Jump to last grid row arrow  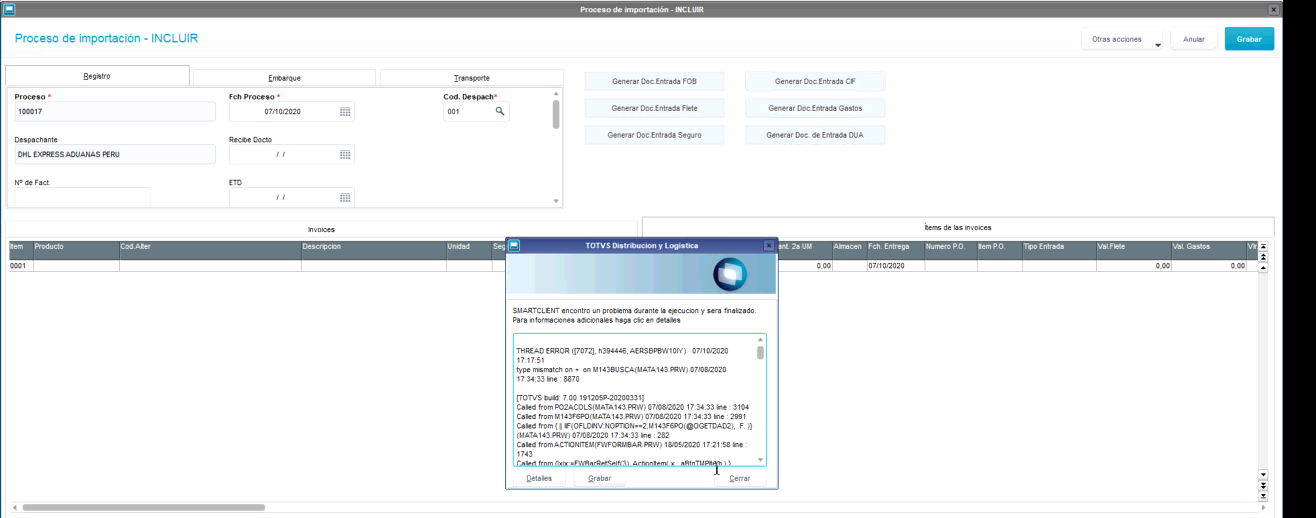pyautogui.click(x=1263, y=495)
